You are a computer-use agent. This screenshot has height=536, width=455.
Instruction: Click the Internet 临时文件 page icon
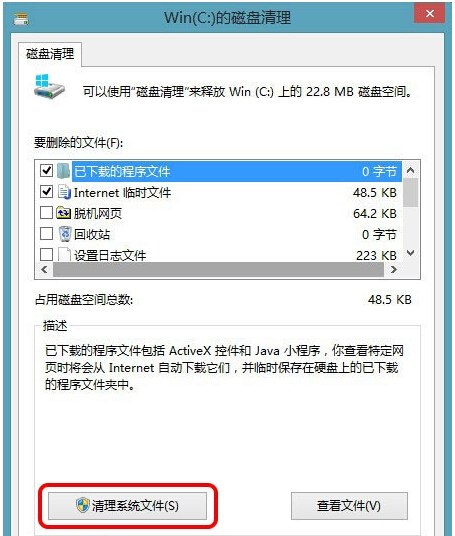pos(64,192)
